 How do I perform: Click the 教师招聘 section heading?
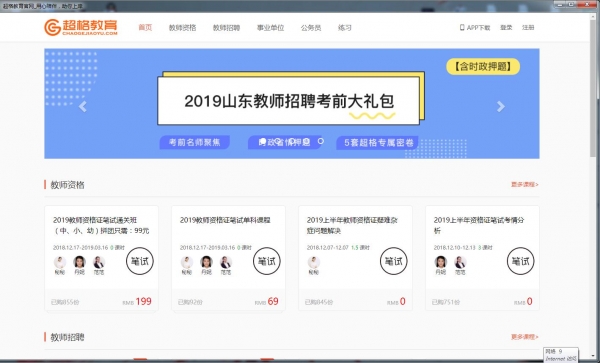point(67,337)
